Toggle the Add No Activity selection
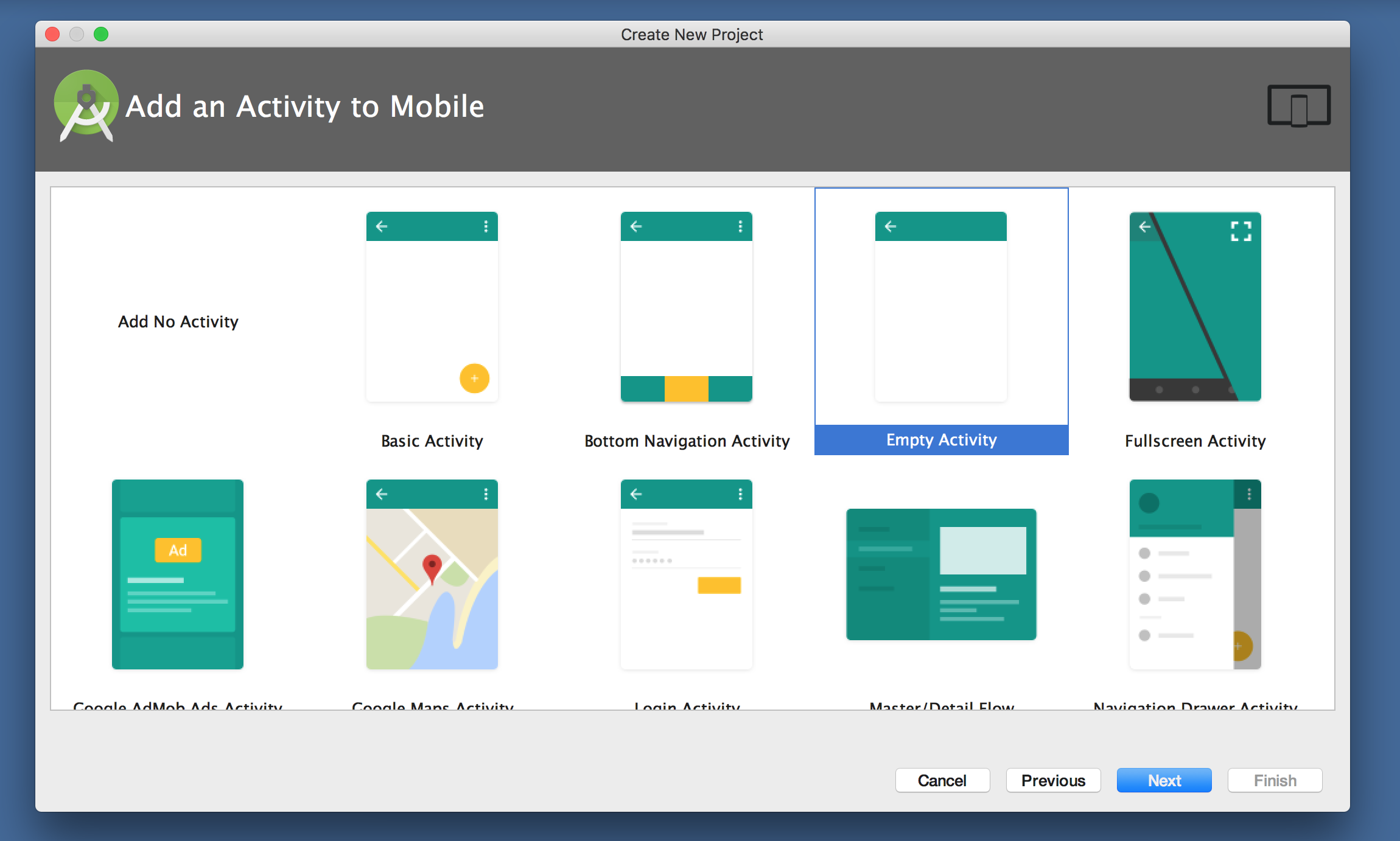This screenshot has height=841, width=1400. pos(178,321)
